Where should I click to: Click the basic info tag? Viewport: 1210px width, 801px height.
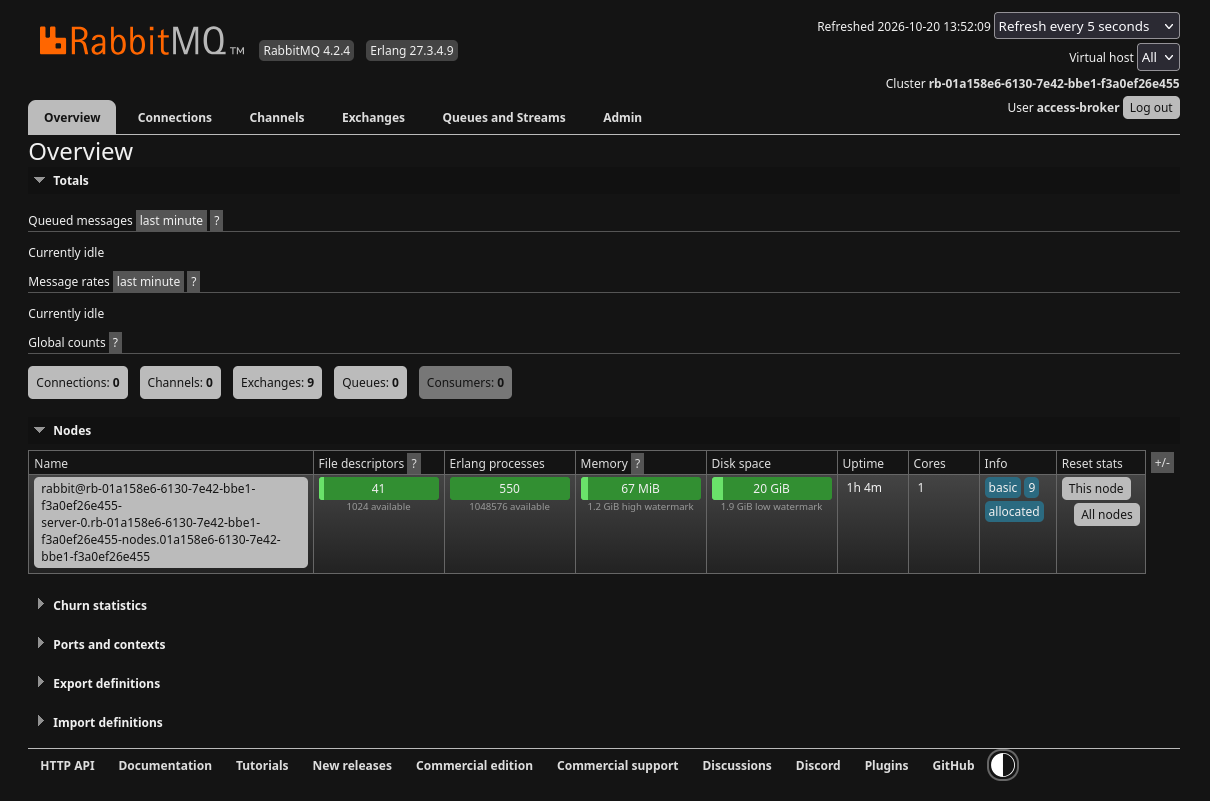pyautogui.click(x=1002, y=488)
